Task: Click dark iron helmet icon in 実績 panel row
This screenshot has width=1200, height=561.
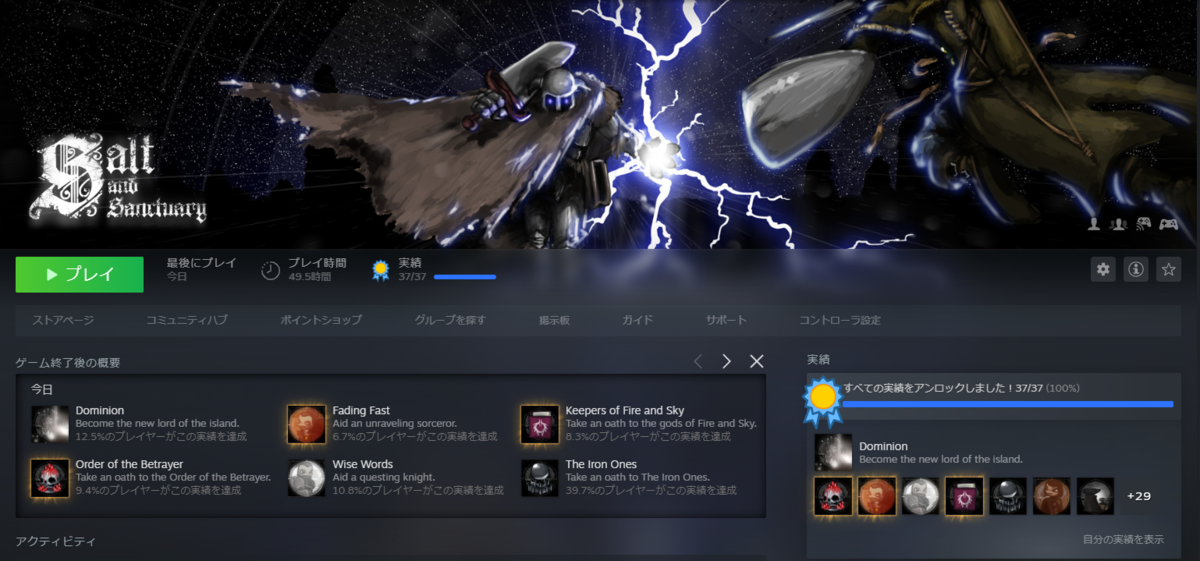Action: point(1008,496)
